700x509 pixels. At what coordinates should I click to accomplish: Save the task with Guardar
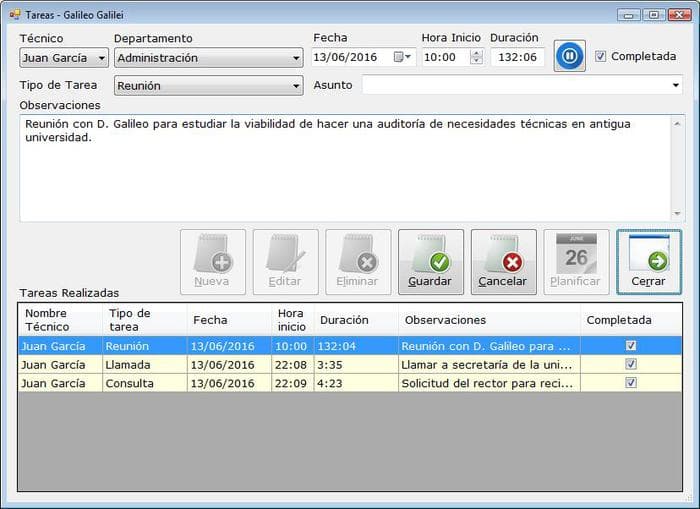[431, 262]
